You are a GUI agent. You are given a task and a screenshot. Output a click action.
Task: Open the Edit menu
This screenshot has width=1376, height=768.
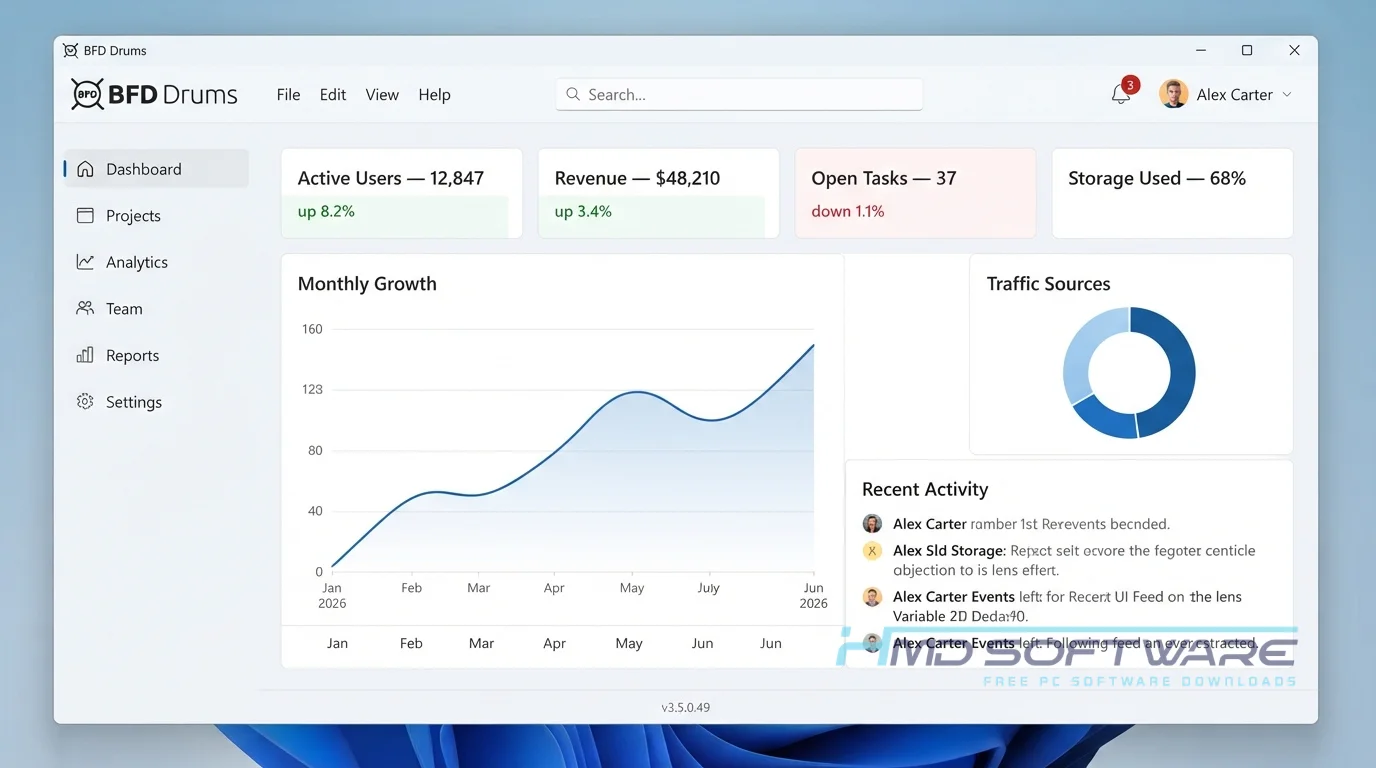333,94
